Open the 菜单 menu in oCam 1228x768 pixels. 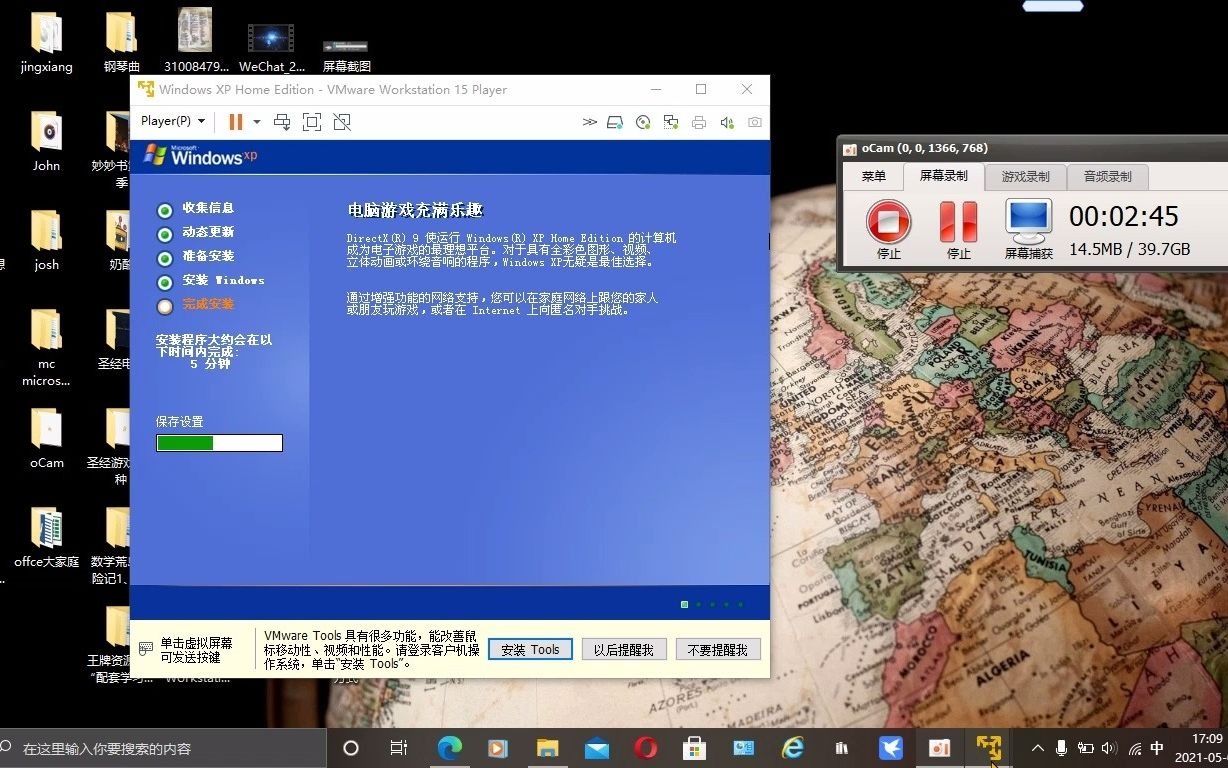point(872,176)
